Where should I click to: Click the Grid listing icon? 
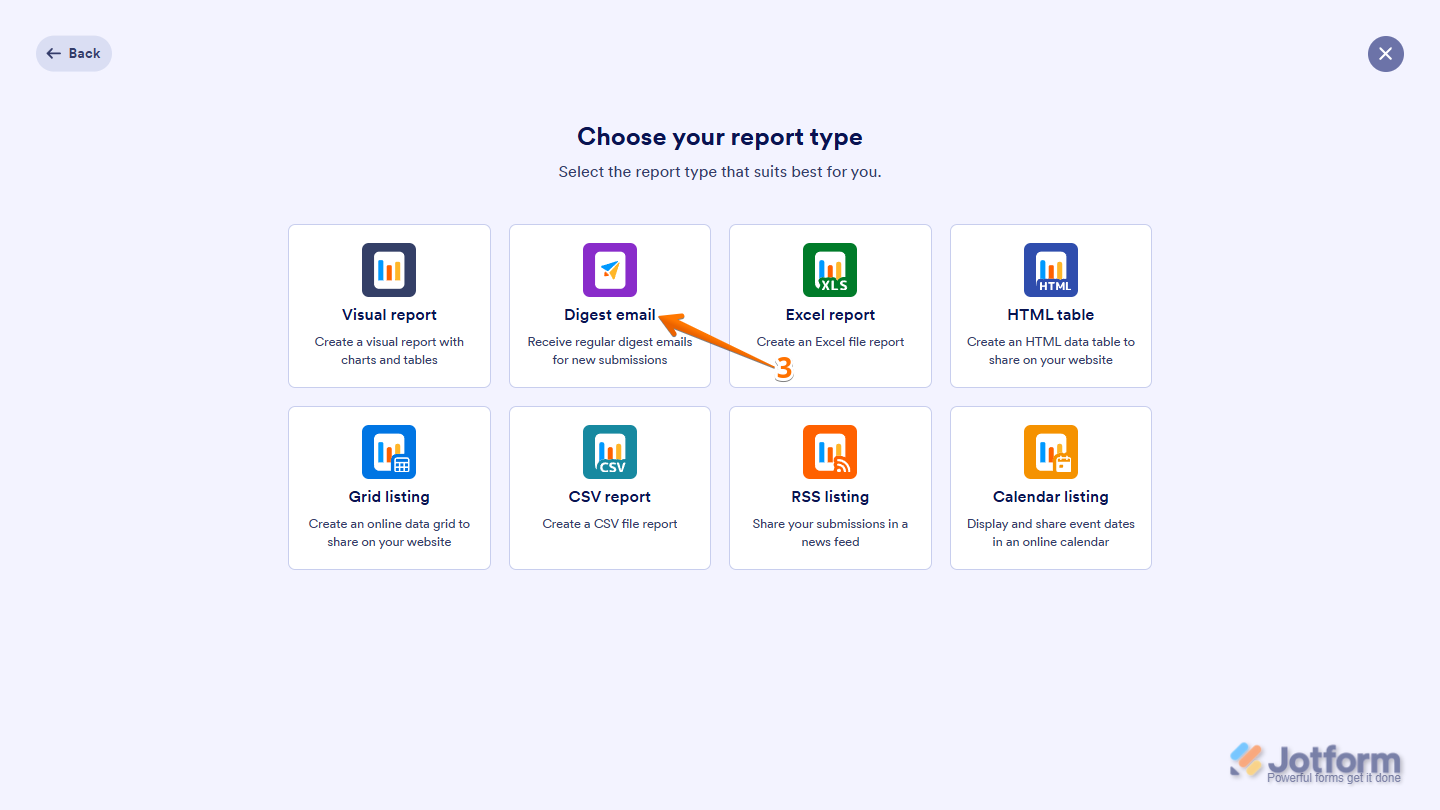(x=389, y=451)
